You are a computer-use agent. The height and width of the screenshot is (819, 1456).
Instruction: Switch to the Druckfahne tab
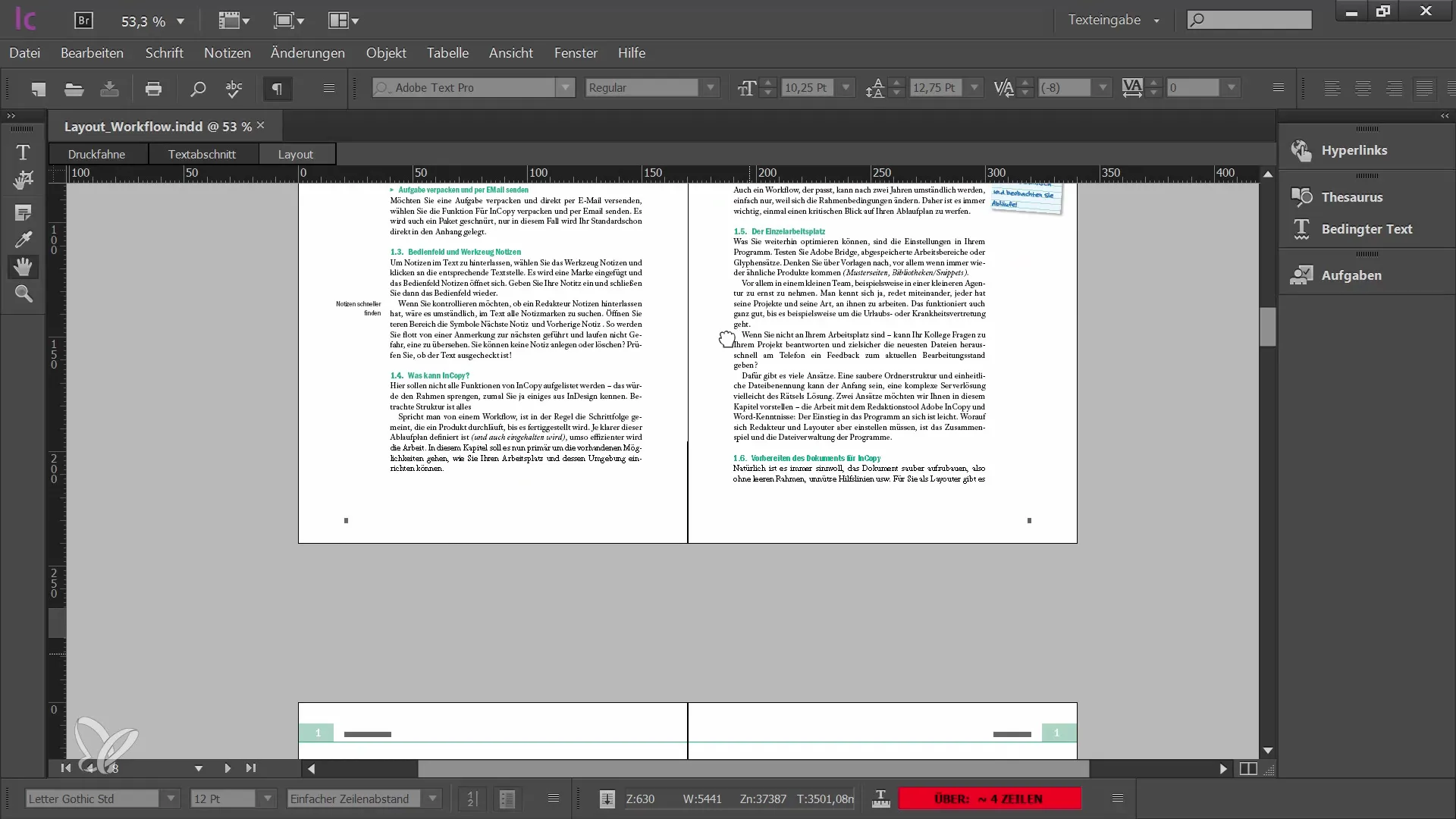click(96, 153)
